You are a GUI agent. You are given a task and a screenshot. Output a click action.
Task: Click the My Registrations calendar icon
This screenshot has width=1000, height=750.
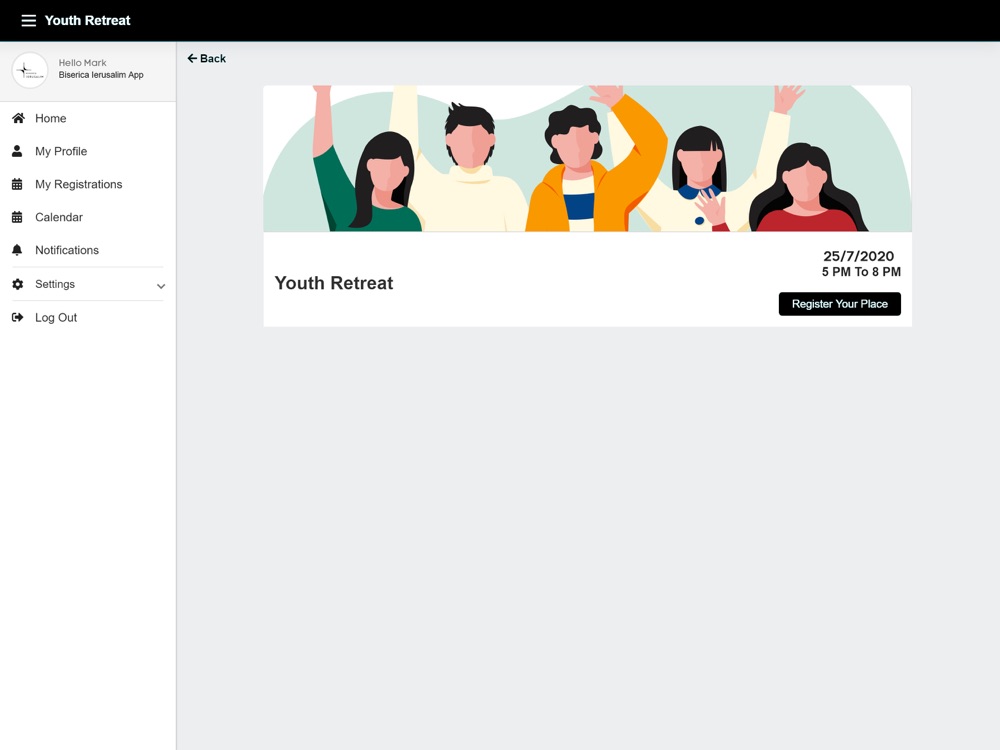coord(17,184)
